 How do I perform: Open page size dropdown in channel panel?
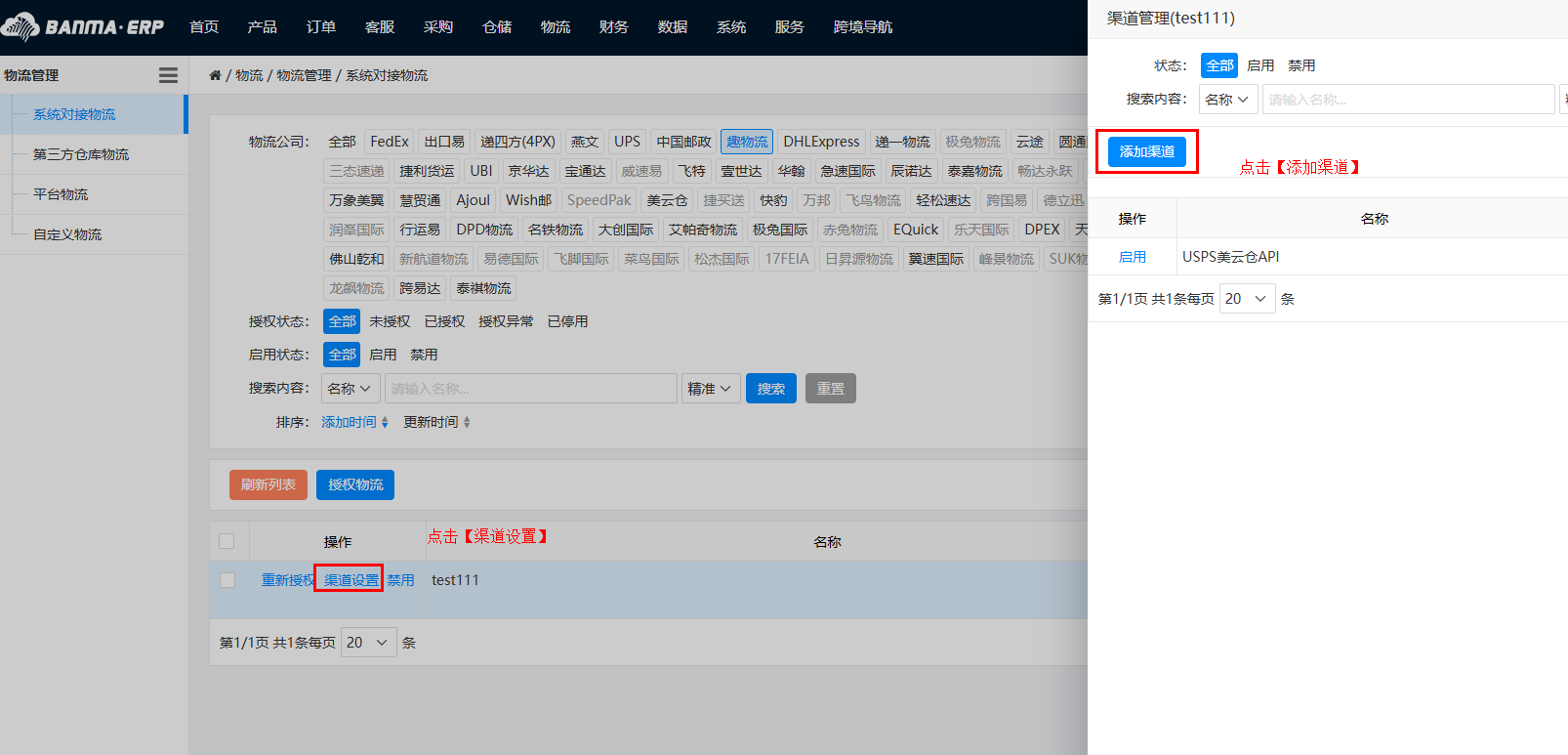1247,299
